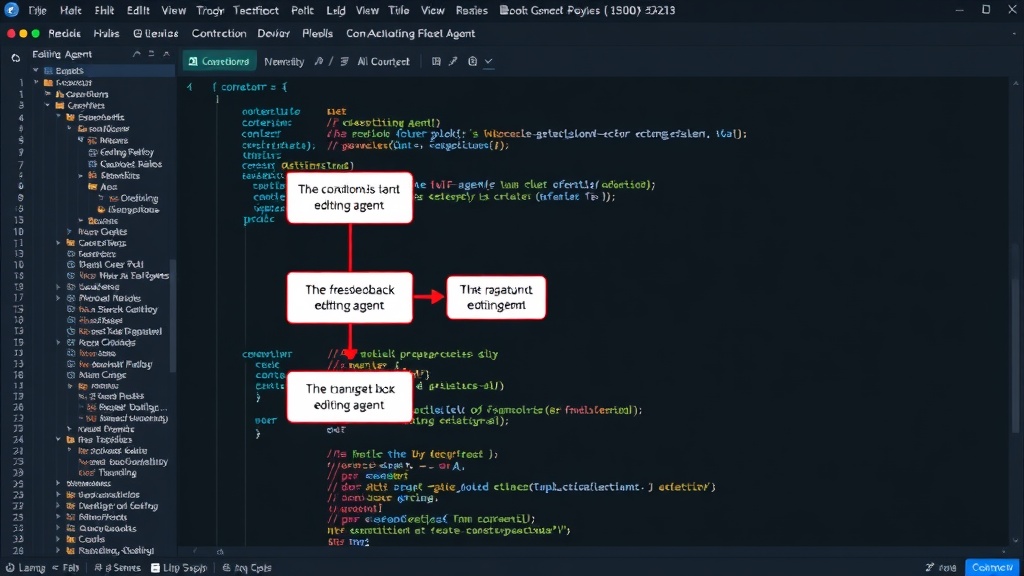Collapse panel using middle header icon of Editing Agent

coord(151,54)
